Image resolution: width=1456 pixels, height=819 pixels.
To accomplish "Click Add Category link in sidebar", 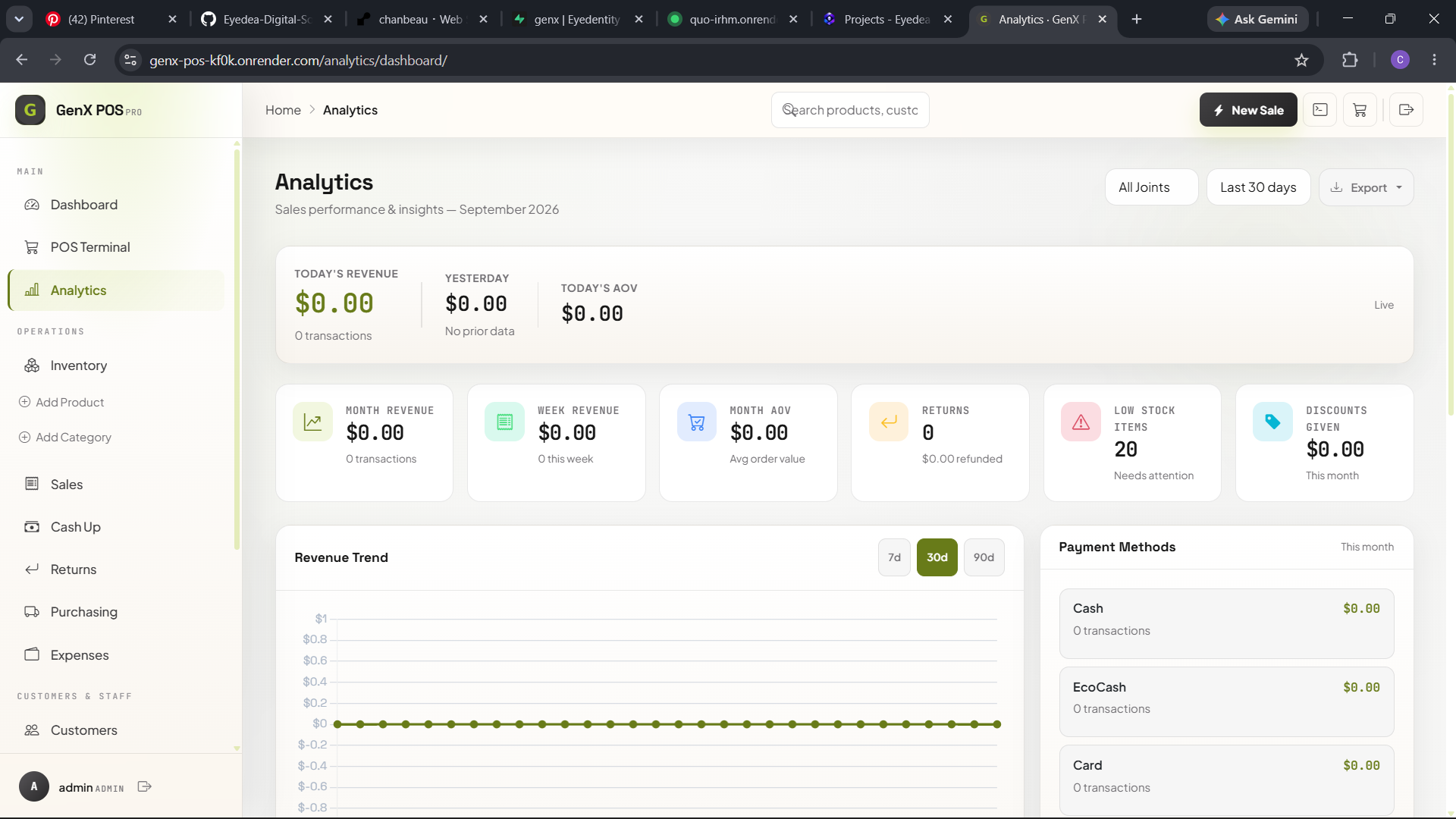I will point(65,438).
